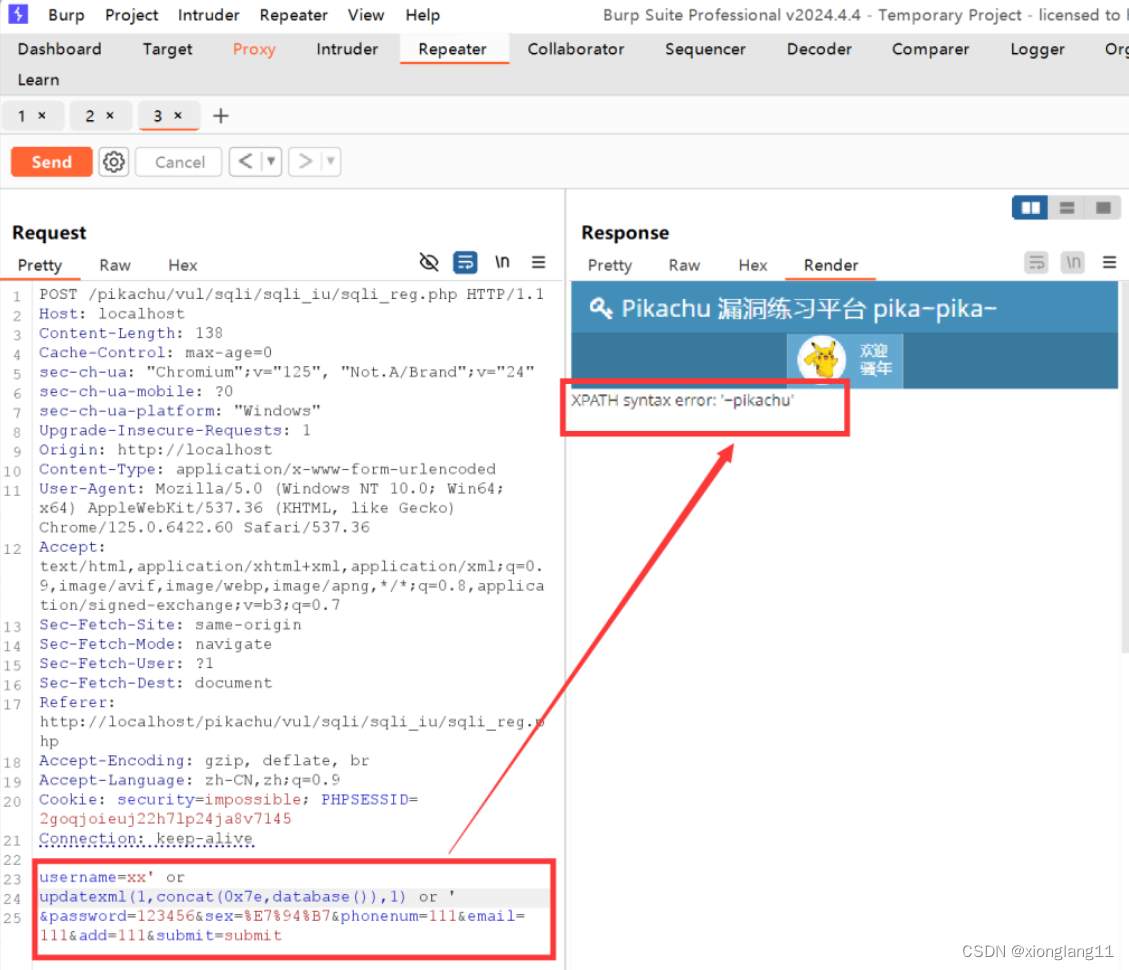Screen dimensions: 1129x970
Task: Click the Origin: http://localhost header
Action: pyautogui.click(x=156, y=449)
